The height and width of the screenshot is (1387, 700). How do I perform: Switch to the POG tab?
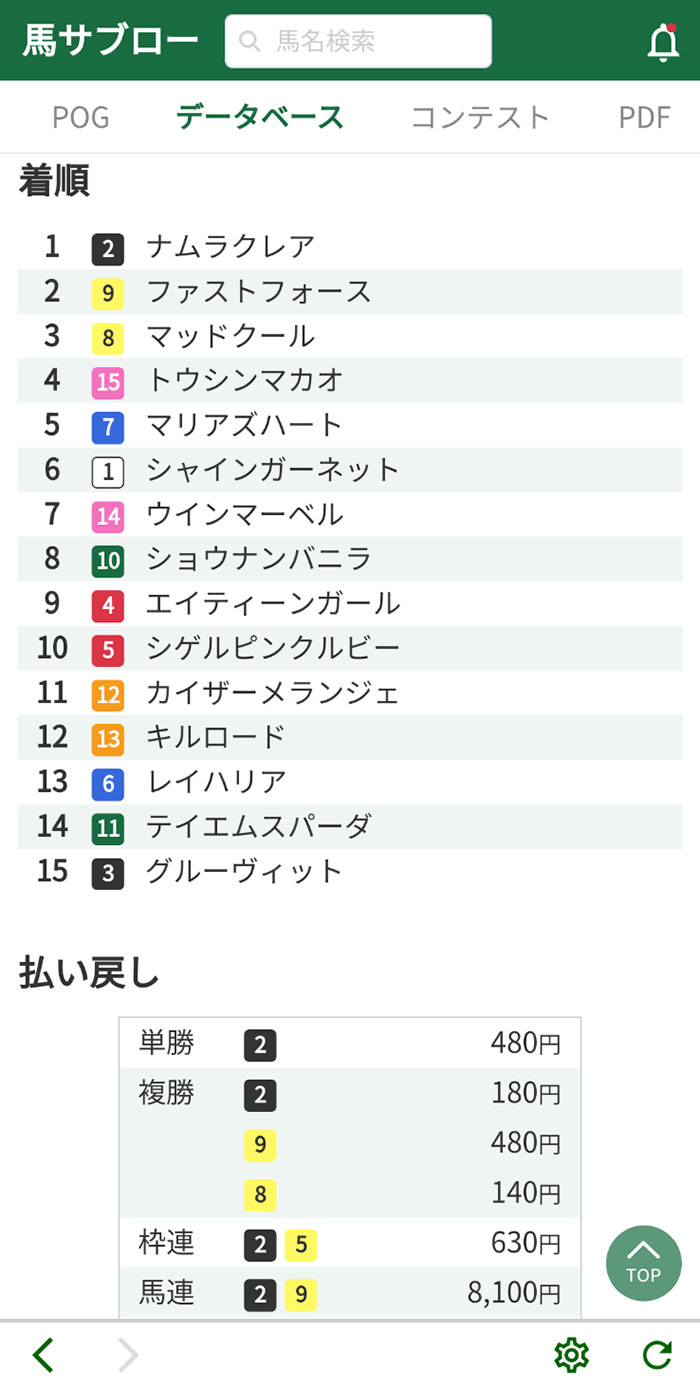click(x=80, y=117)
